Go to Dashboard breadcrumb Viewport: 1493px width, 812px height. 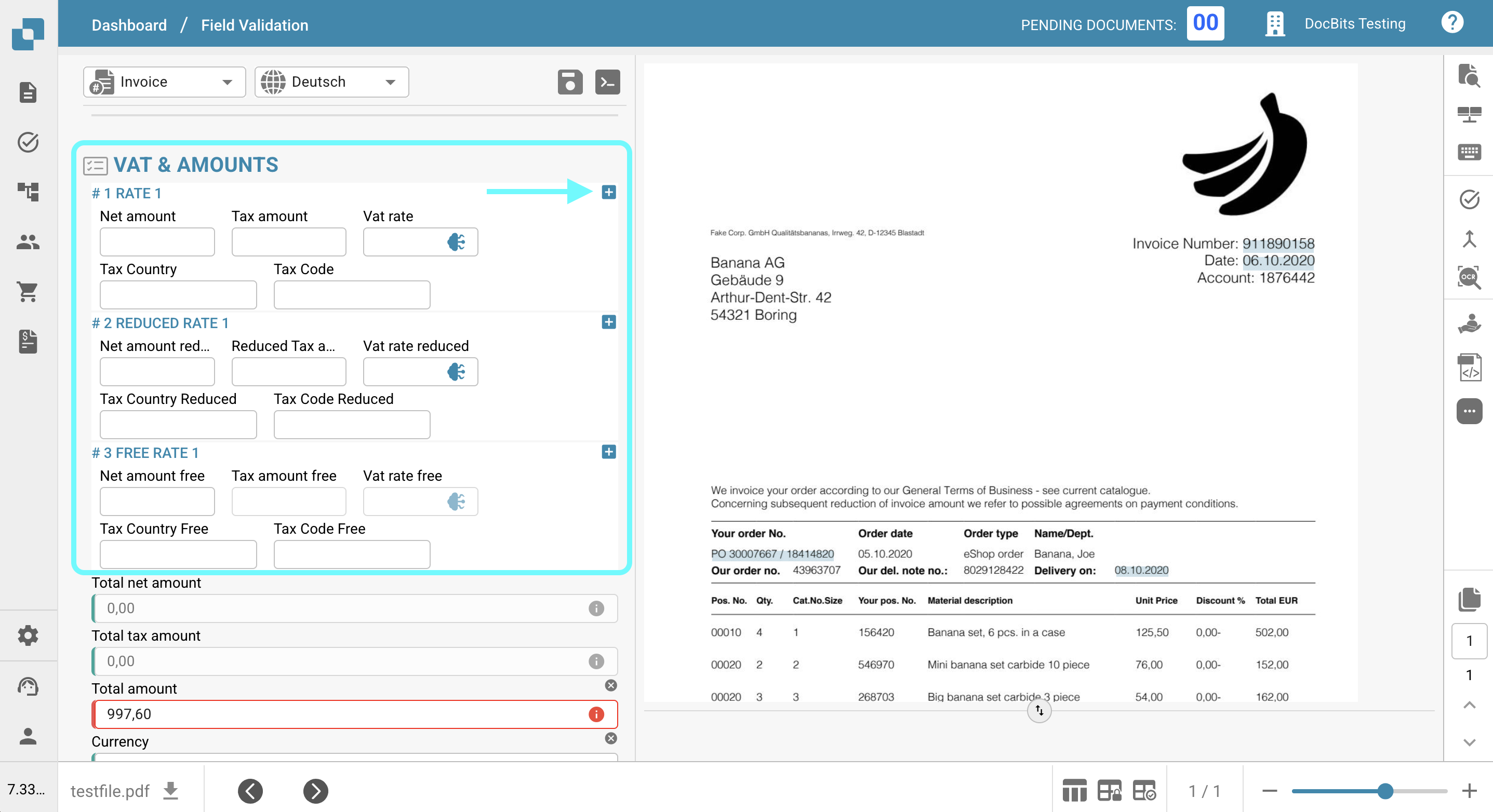[129, 25]
